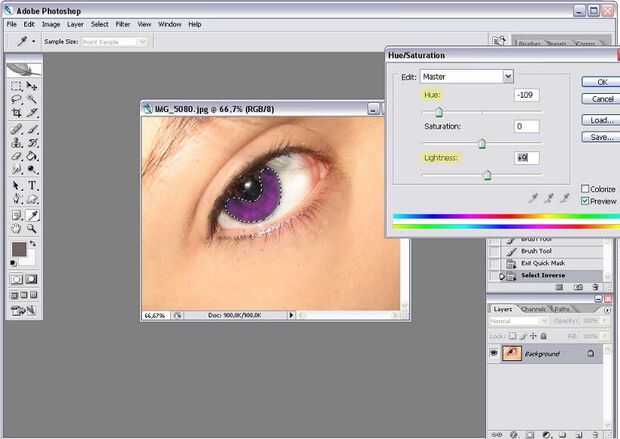The width and height of the screenshot is (620, 439).
Task: Select the Clone Stamp tool
Action: (x=16, y=143)
